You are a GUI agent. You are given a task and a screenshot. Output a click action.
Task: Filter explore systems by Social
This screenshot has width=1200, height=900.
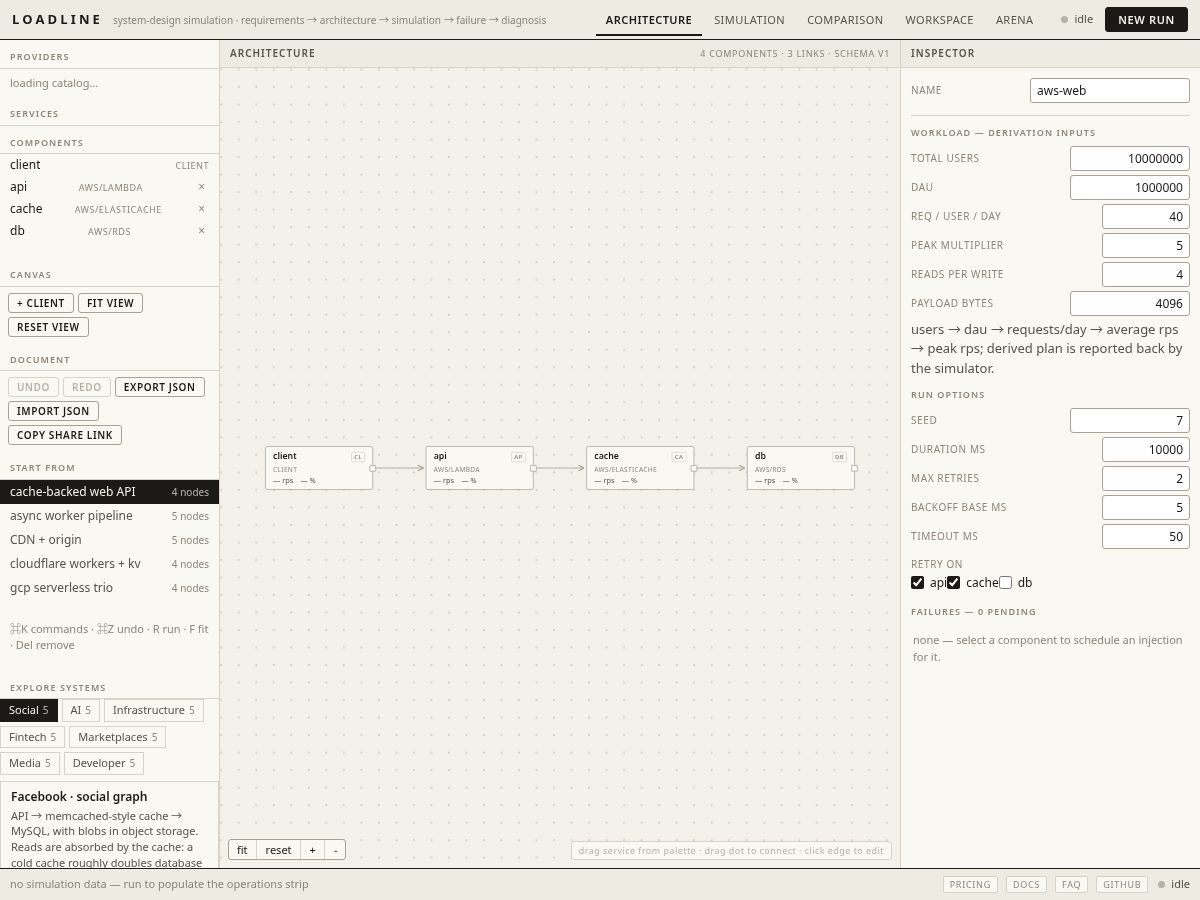[29, 710]
